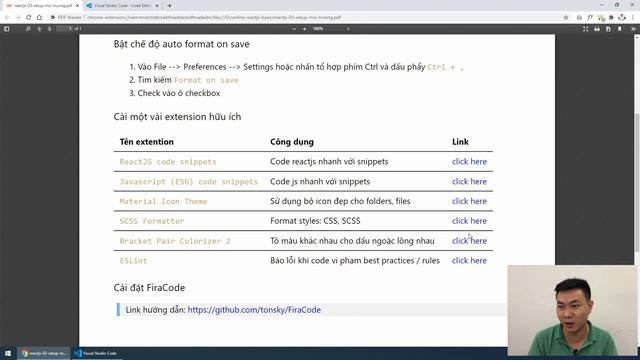
Task: Click the 'Javascript (ES6) code snippets' cell
Action: click(189, 181)
